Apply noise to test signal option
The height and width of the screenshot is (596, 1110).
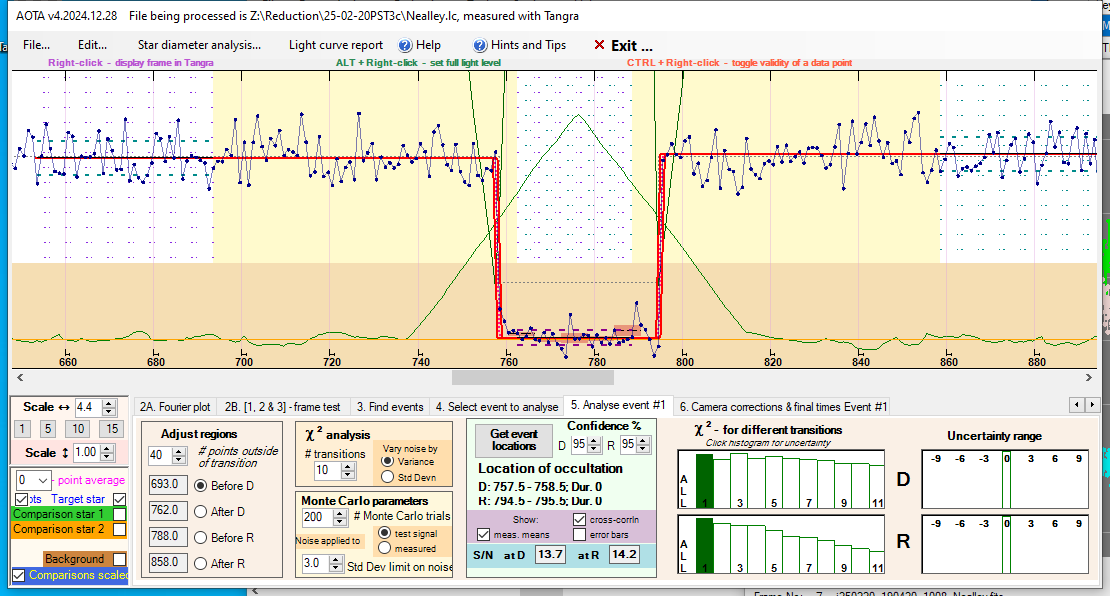(384, 533)
